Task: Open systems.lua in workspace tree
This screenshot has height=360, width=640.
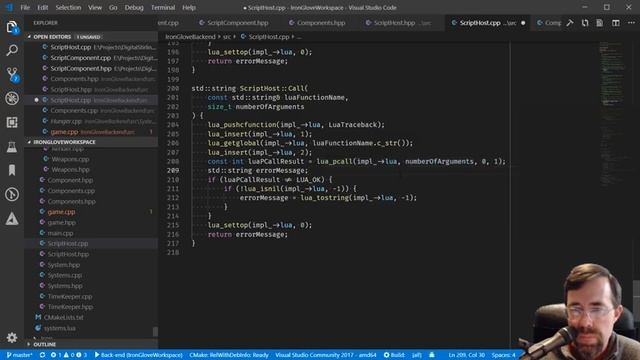Action: coord(91,328)
